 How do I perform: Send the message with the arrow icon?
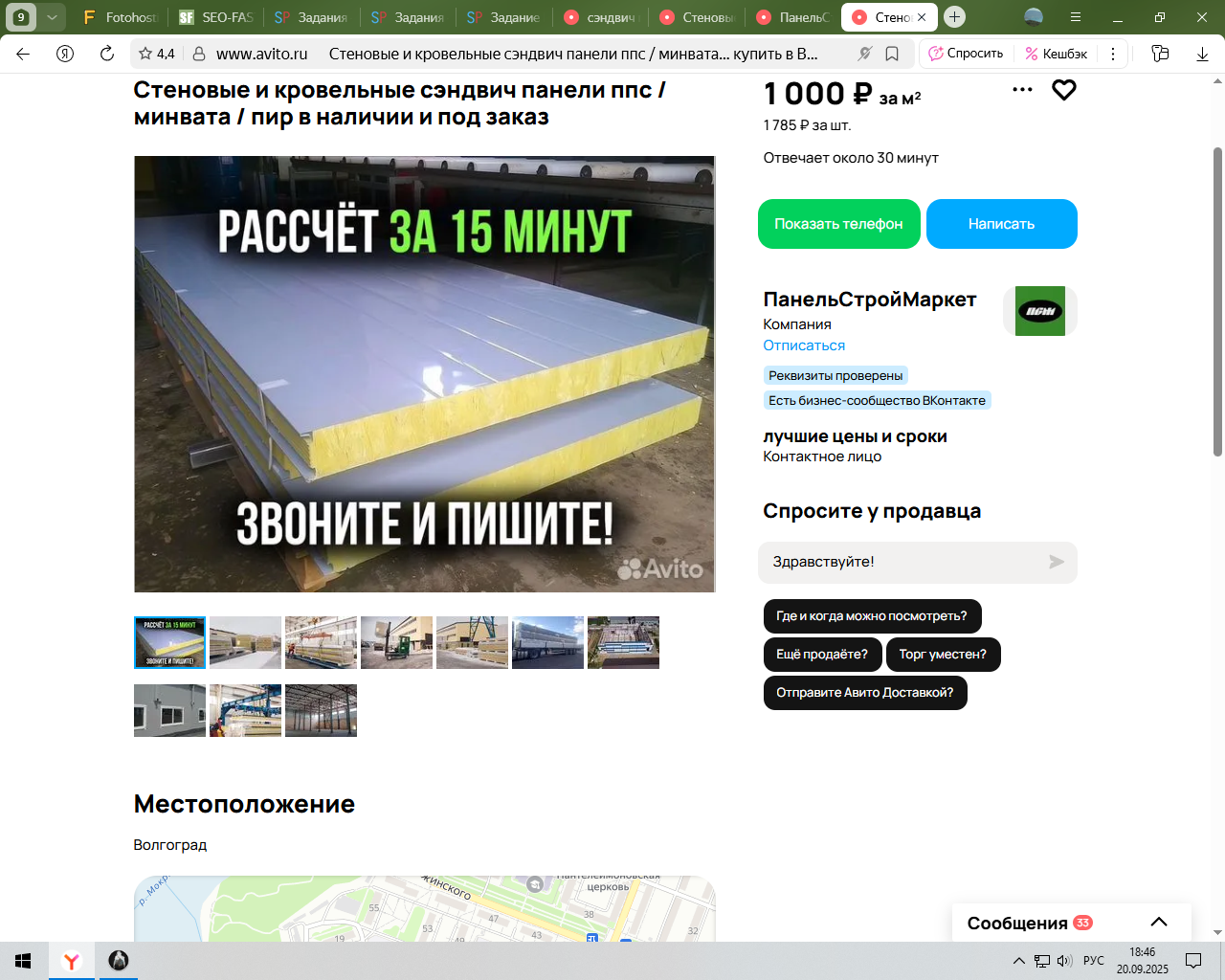(x=1057, y=562)
